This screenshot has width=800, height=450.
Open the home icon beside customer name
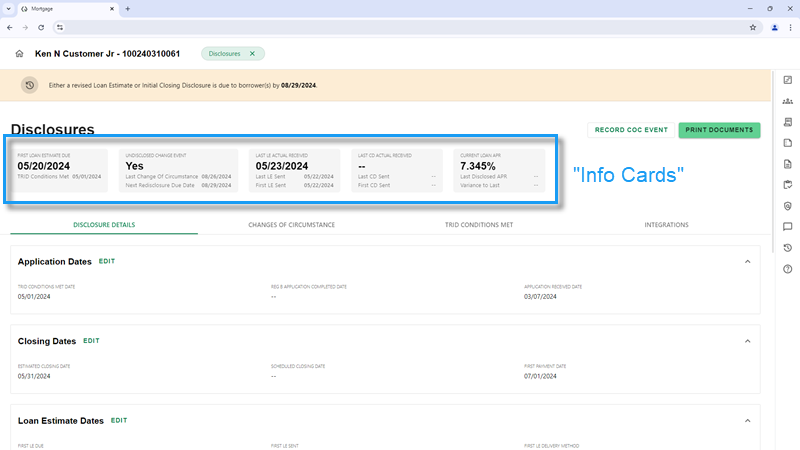(x=19, y=54)
